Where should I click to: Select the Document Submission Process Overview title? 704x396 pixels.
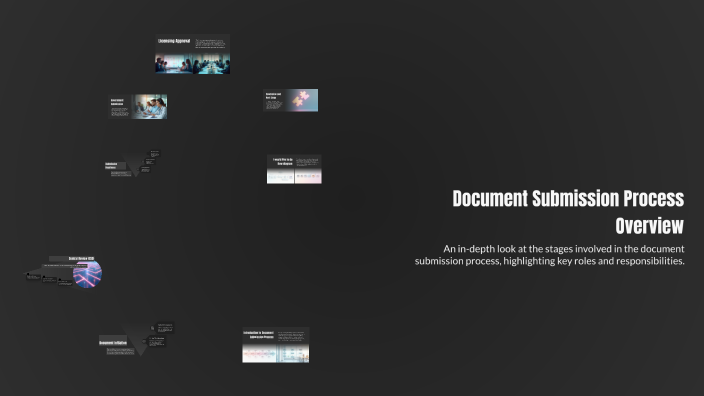click(x=568, y=212)
